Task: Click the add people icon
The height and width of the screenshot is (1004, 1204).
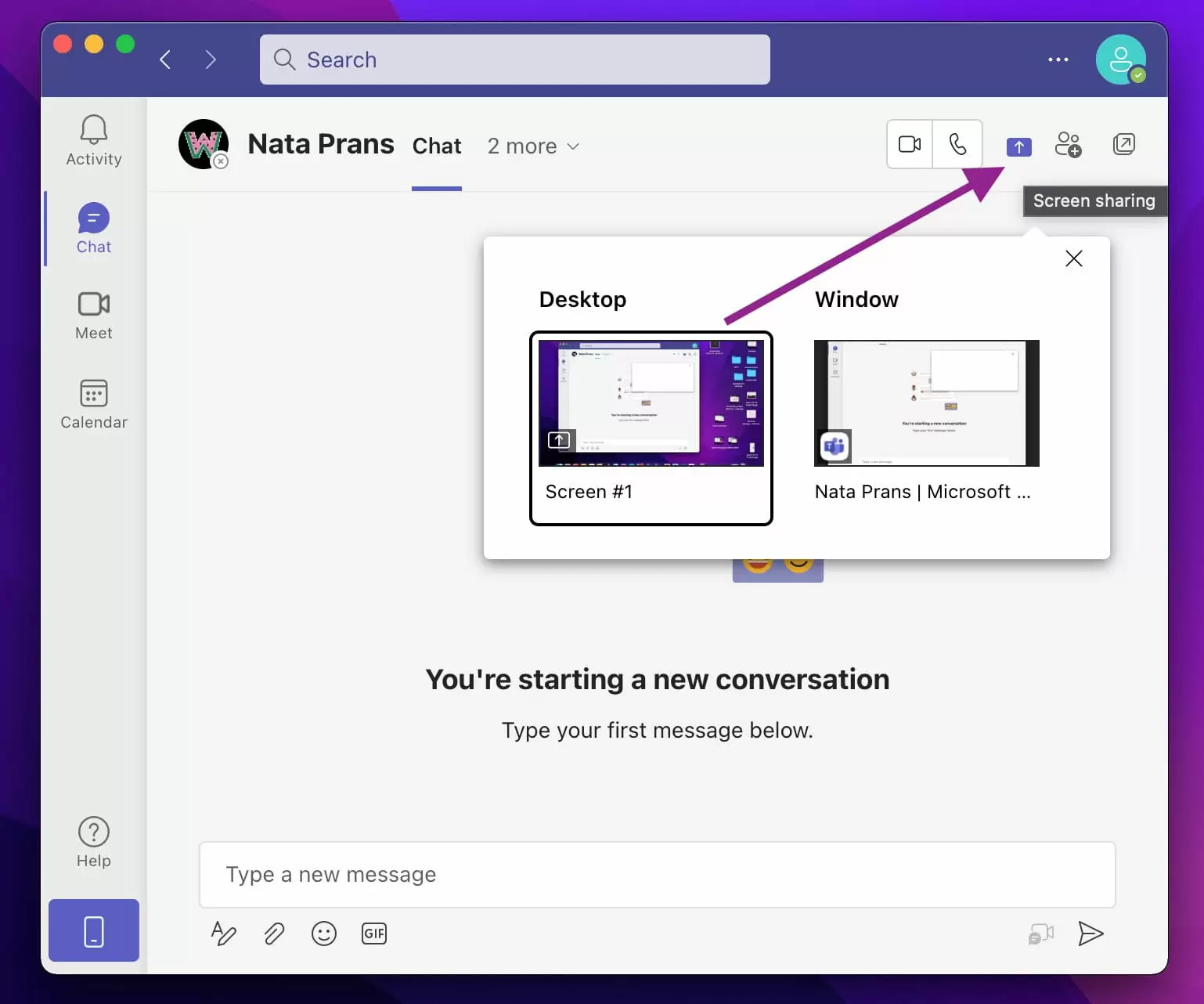Action: pyautogui.click(x=1068, y=145)
